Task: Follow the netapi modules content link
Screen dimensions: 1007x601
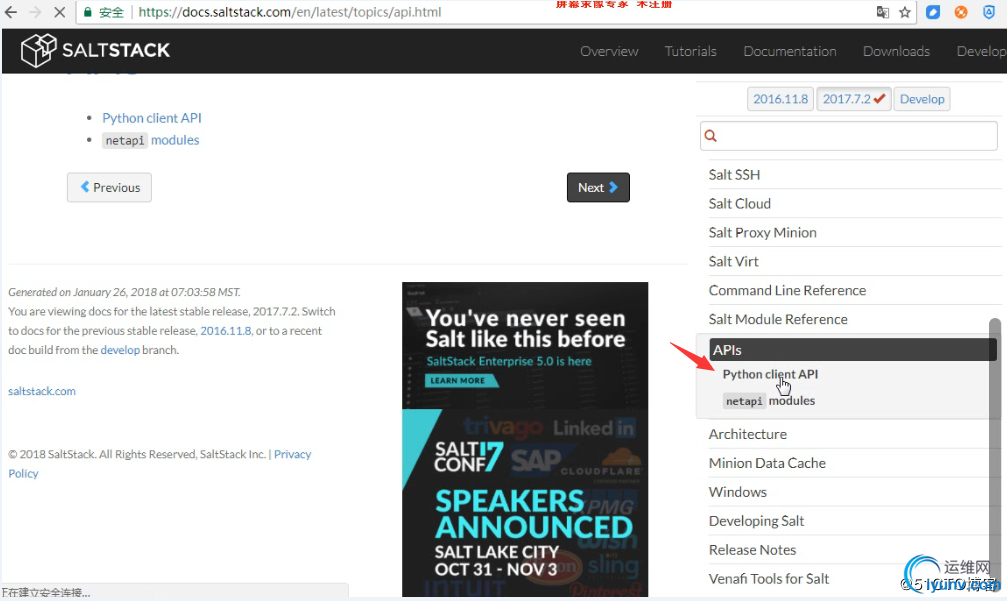Action: pyautogui.click(x=151, y=140)
